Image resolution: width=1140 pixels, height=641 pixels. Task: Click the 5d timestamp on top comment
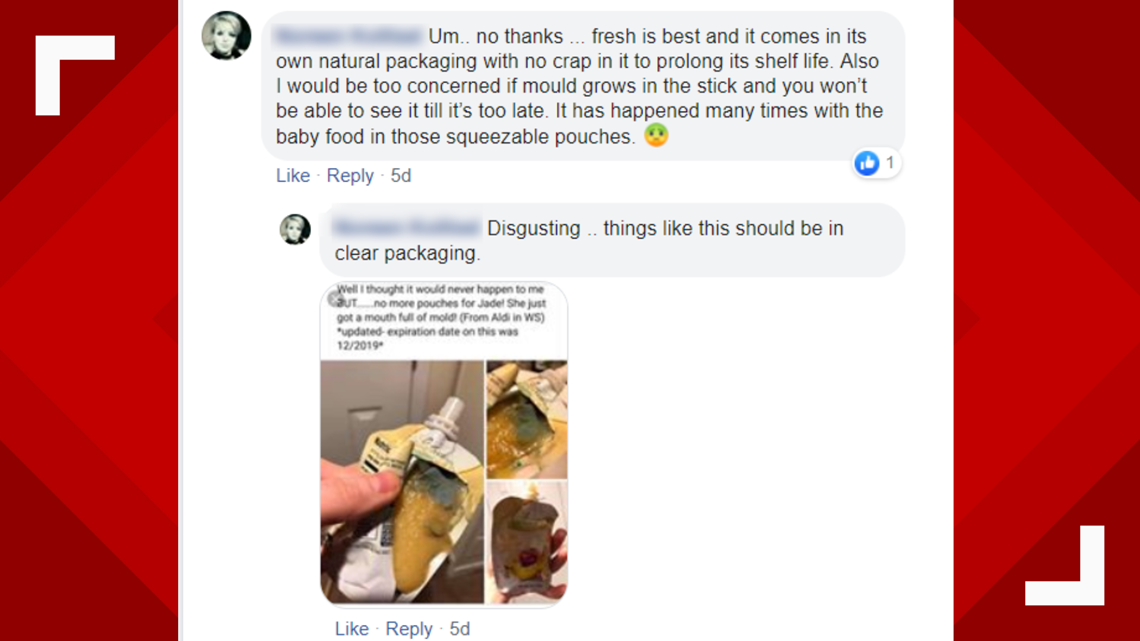401,176
